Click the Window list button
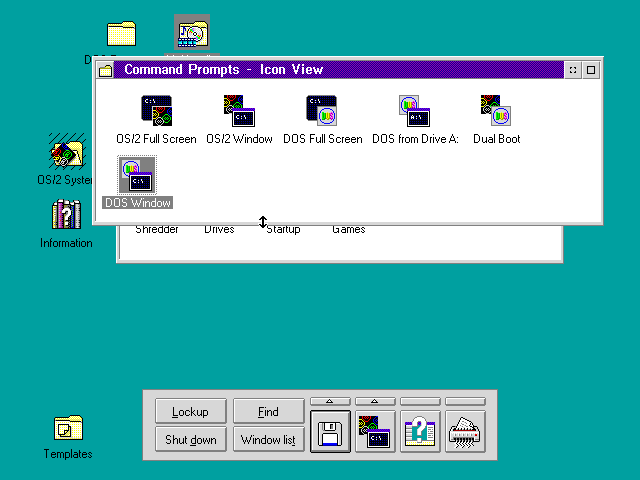 point(269,439)
